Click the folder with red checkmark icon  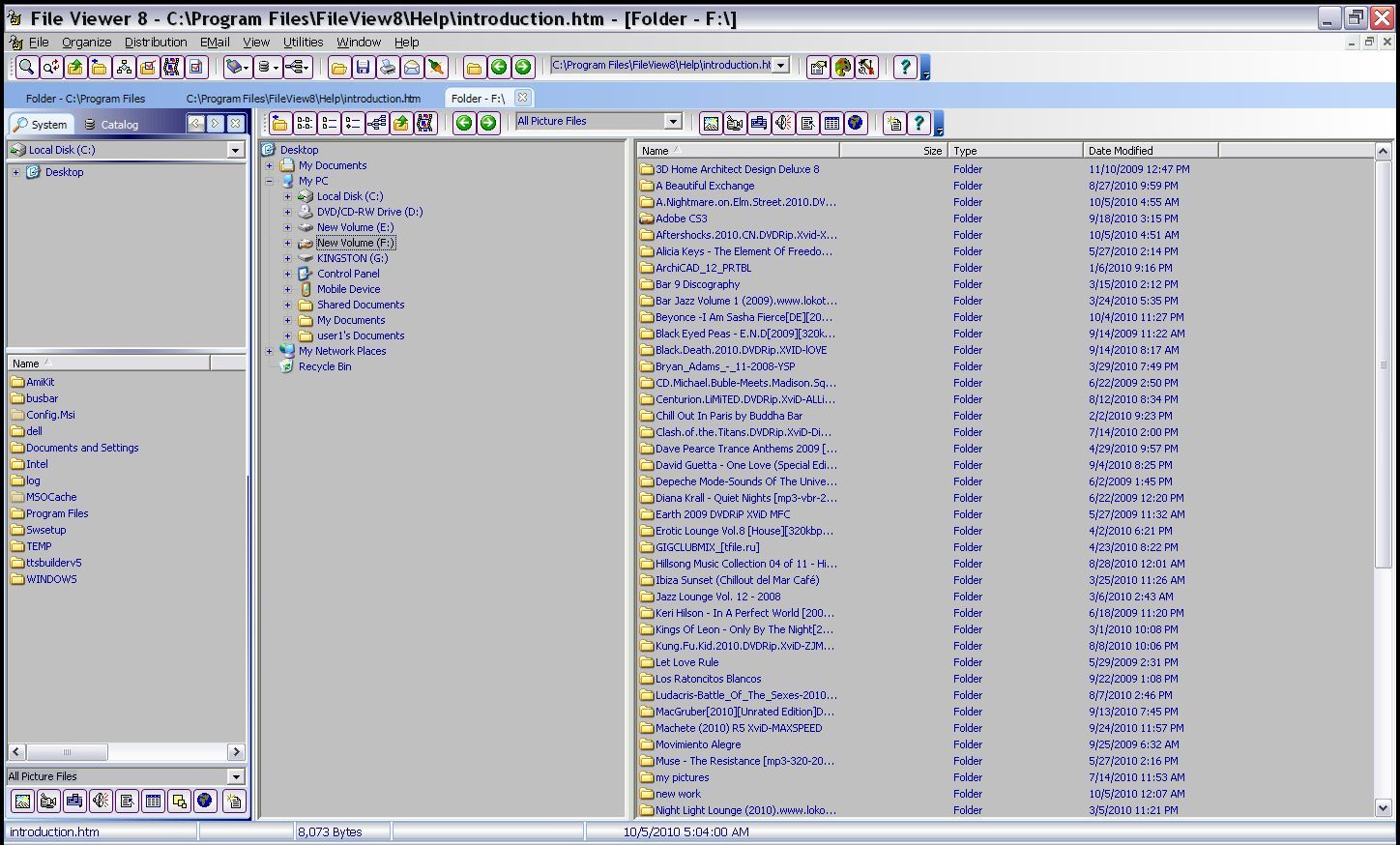(148, 67)
